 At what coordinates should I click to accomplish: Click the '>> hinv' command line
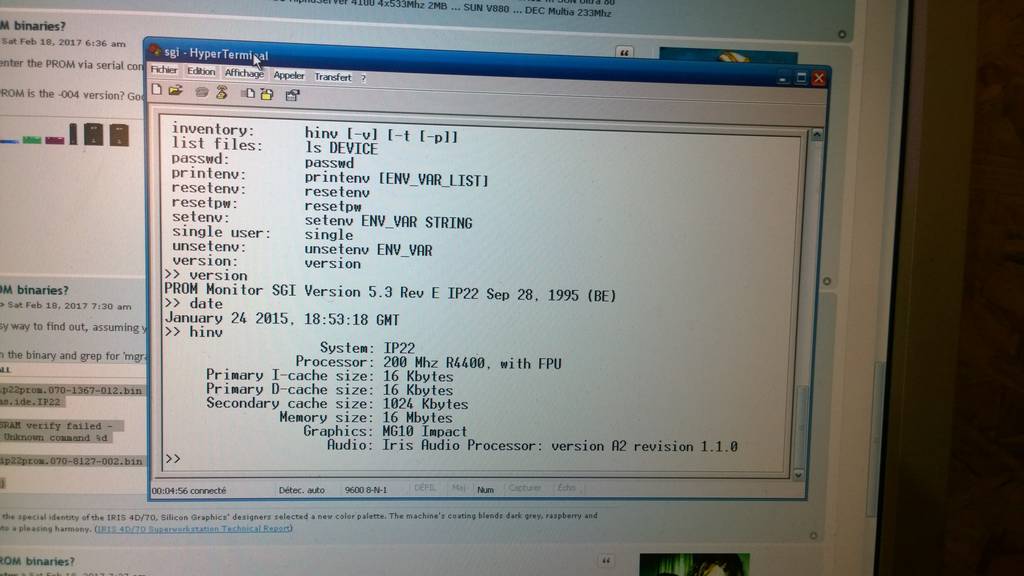(x=193, y=332)
